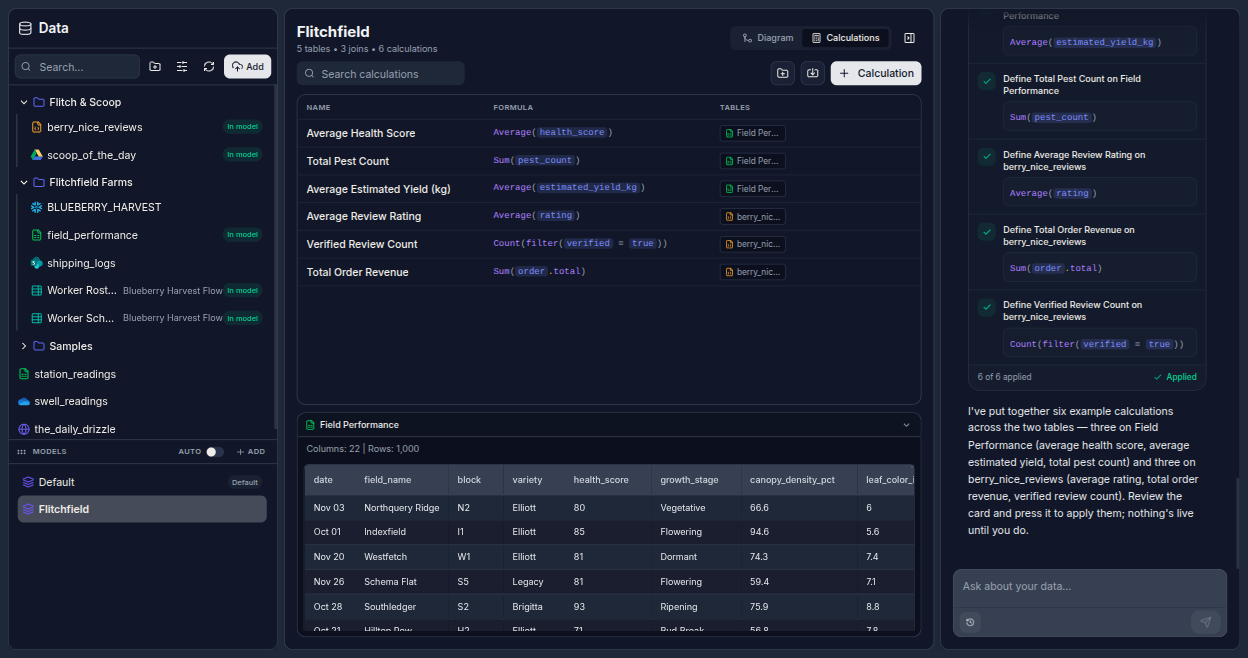Image resolution: width=1248 pixels, height=658 pixels.
Task: Click ADD in the Models section
Action: point(251,452)
